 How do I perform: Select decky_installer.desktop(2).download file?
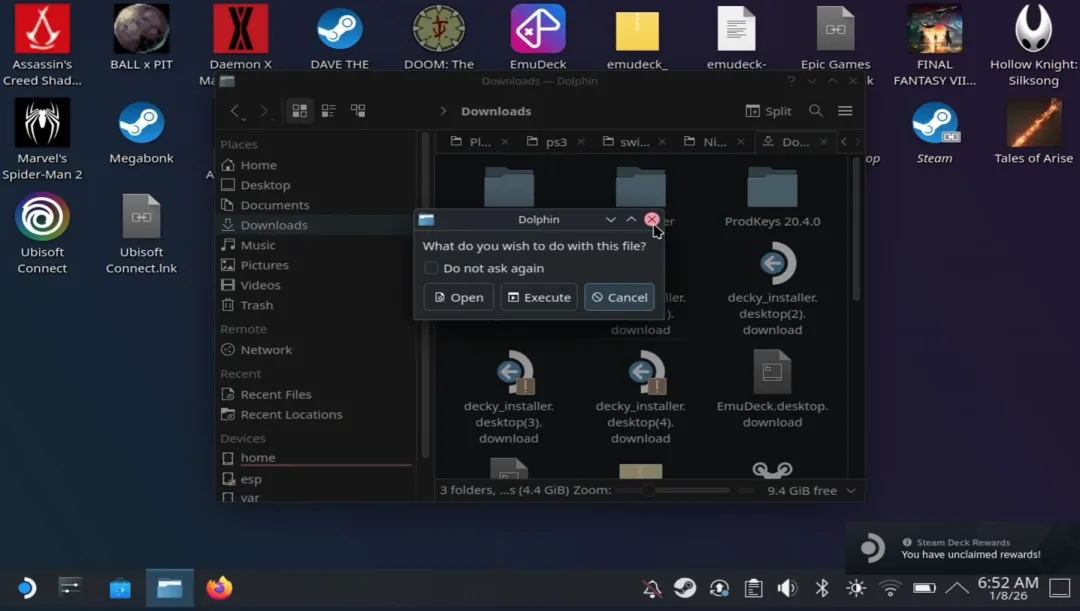coord(772,289)
